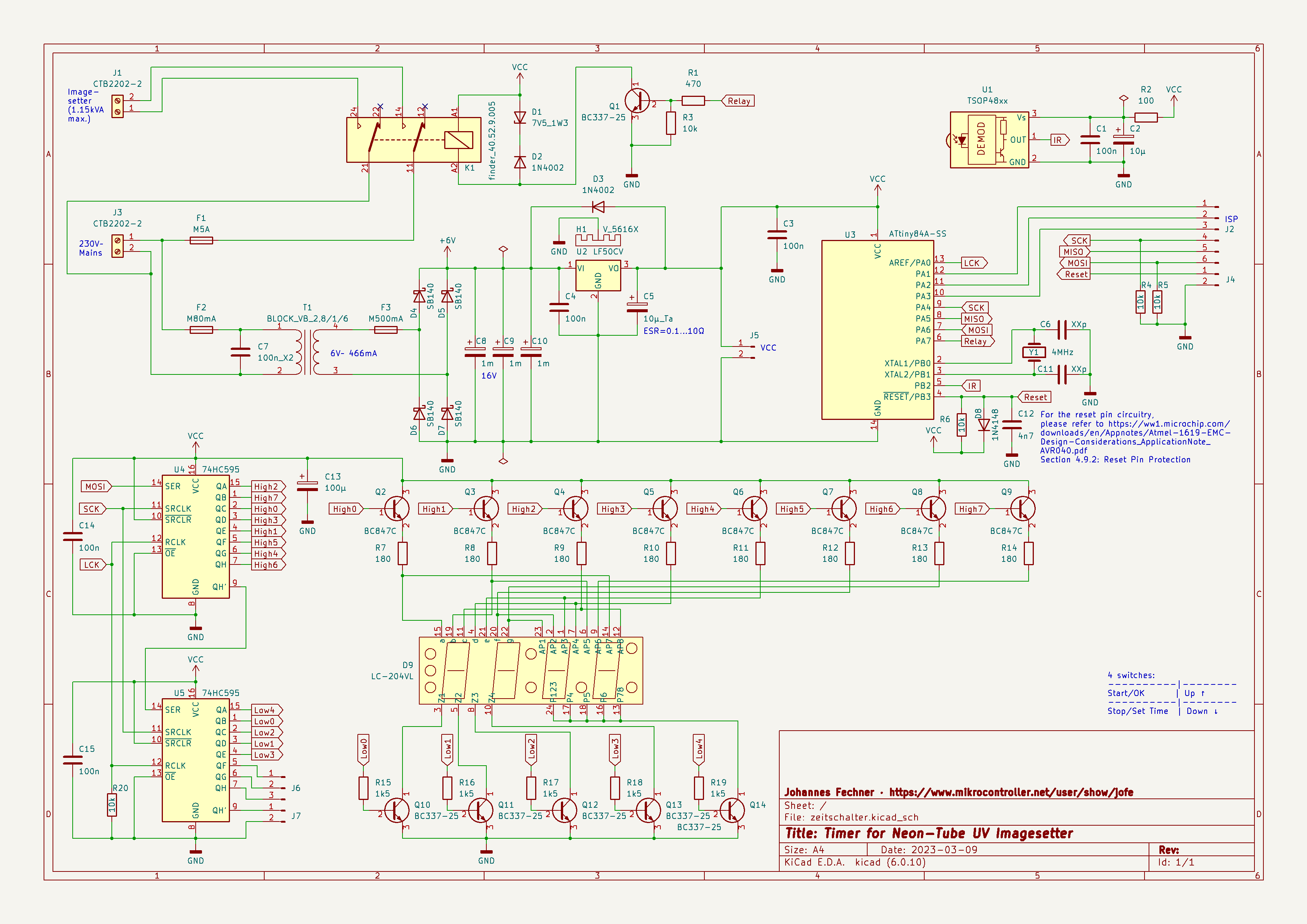Select fuse F3 M500mA symbol
Viewport: 1307px width, 924px height.
click(x=385, y=330)
